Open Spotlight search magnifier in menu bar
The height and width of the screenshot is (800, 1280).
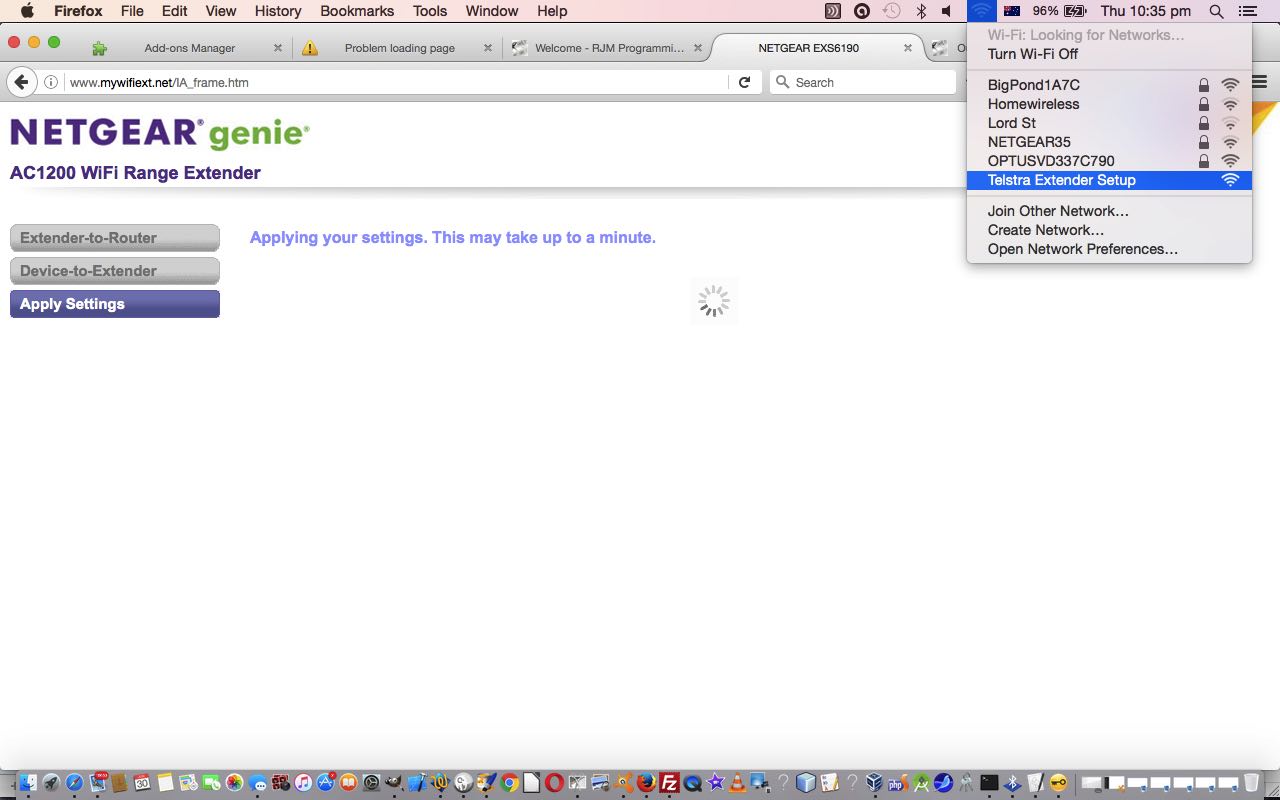[1216, 11]
